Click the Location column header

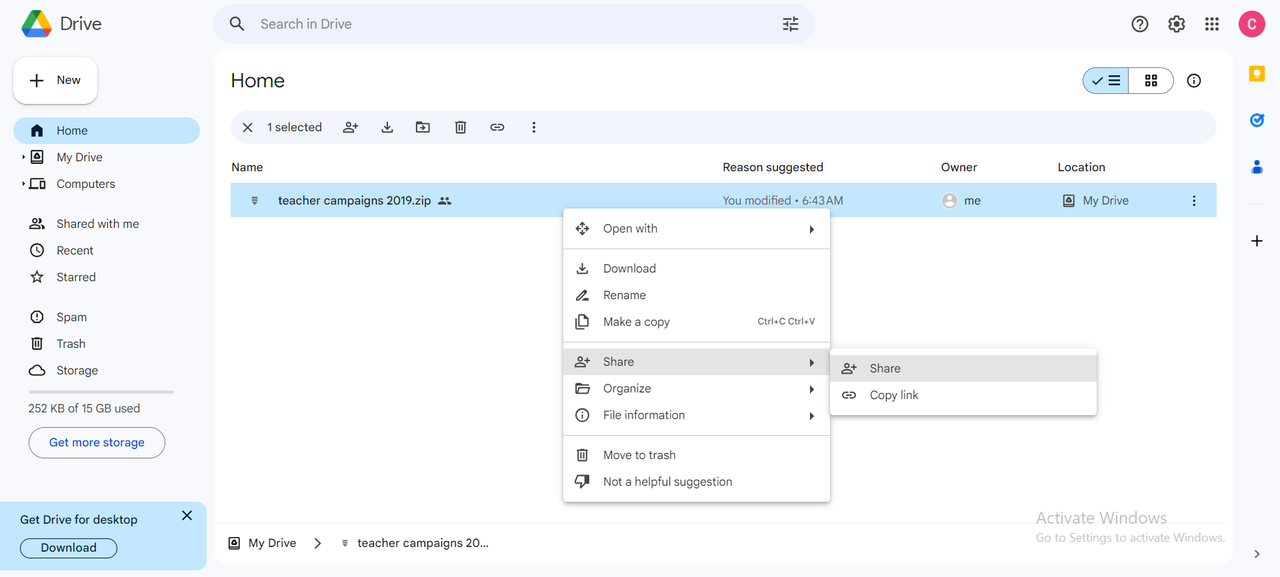coord(1082,167)
